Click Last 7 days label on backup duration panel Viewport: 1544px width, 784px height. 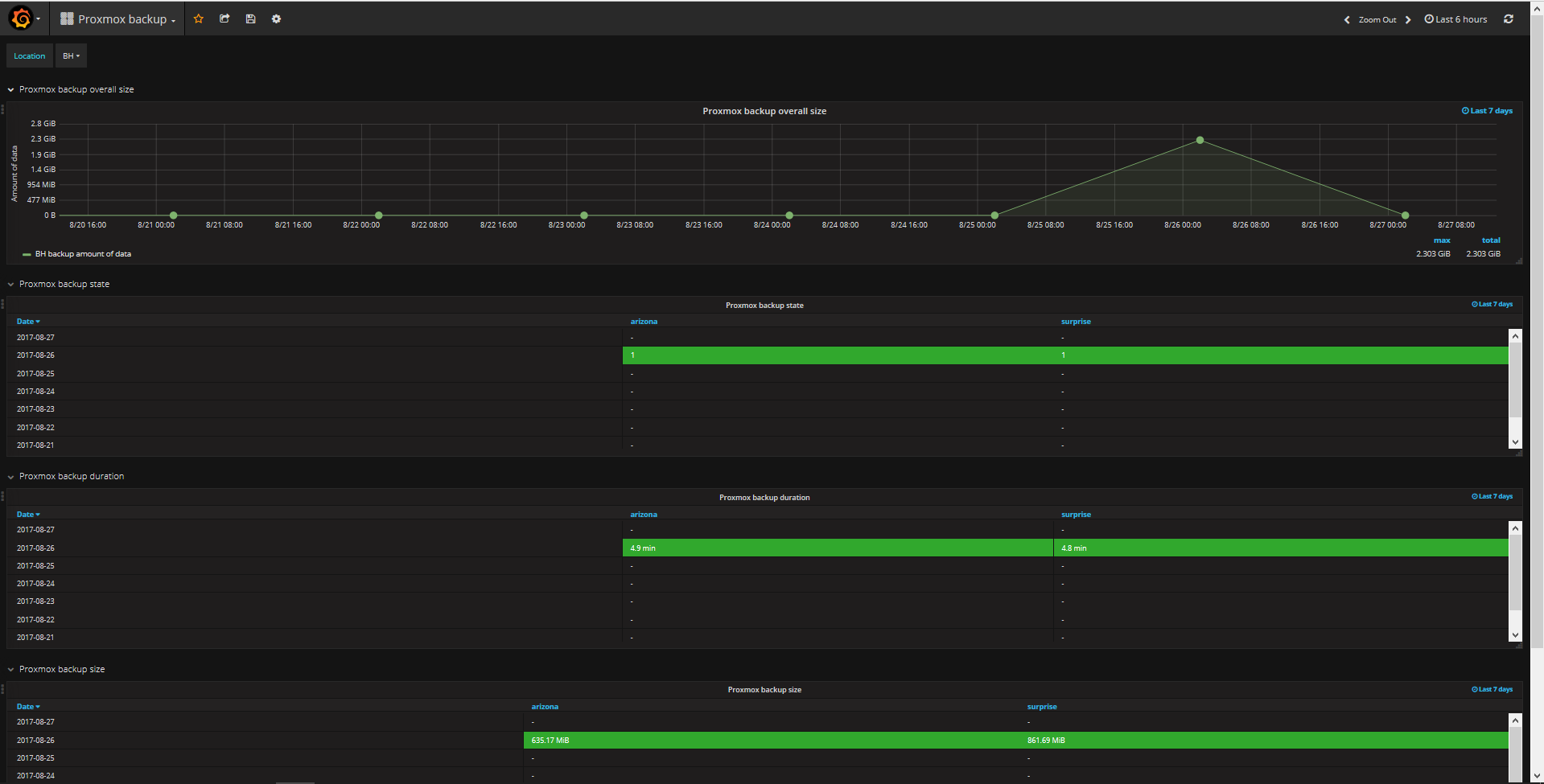(x=1493, y=496)
